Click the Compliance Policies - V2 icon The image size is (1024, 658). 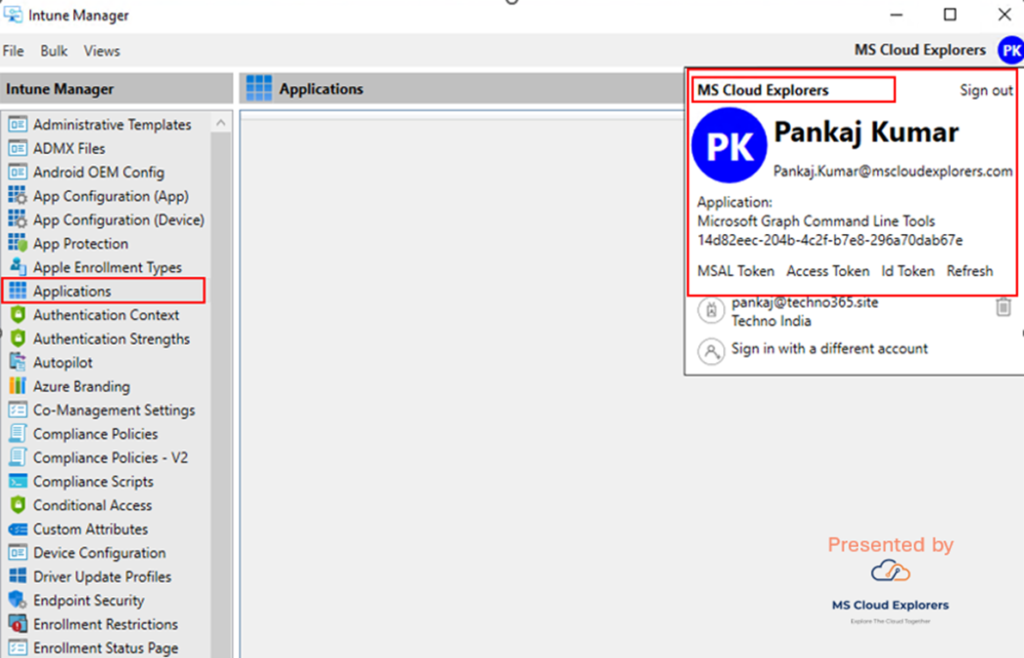18,458
